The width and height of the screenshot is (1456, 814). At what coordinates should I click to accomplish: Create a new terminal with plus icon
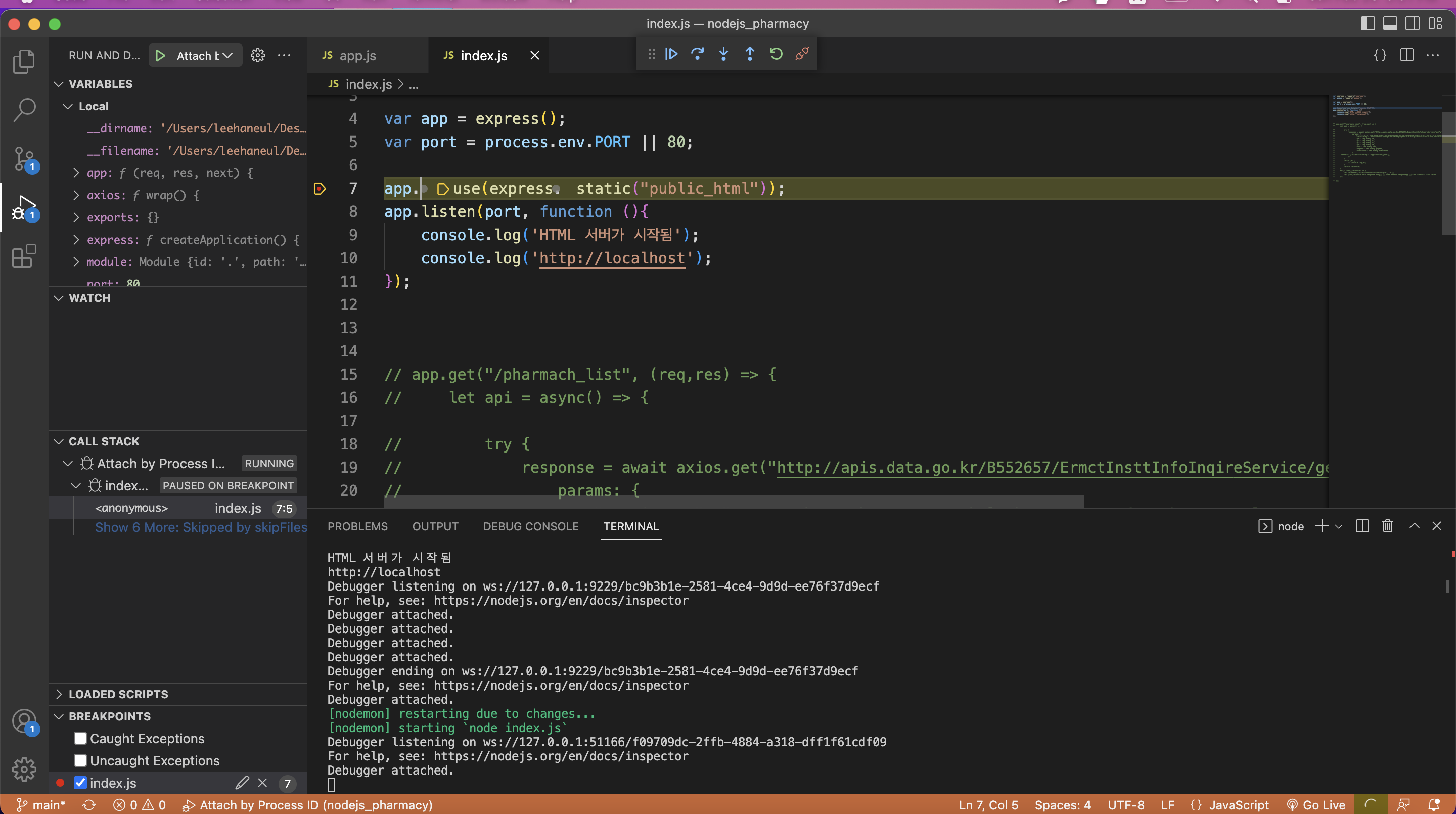point(1322,526)
